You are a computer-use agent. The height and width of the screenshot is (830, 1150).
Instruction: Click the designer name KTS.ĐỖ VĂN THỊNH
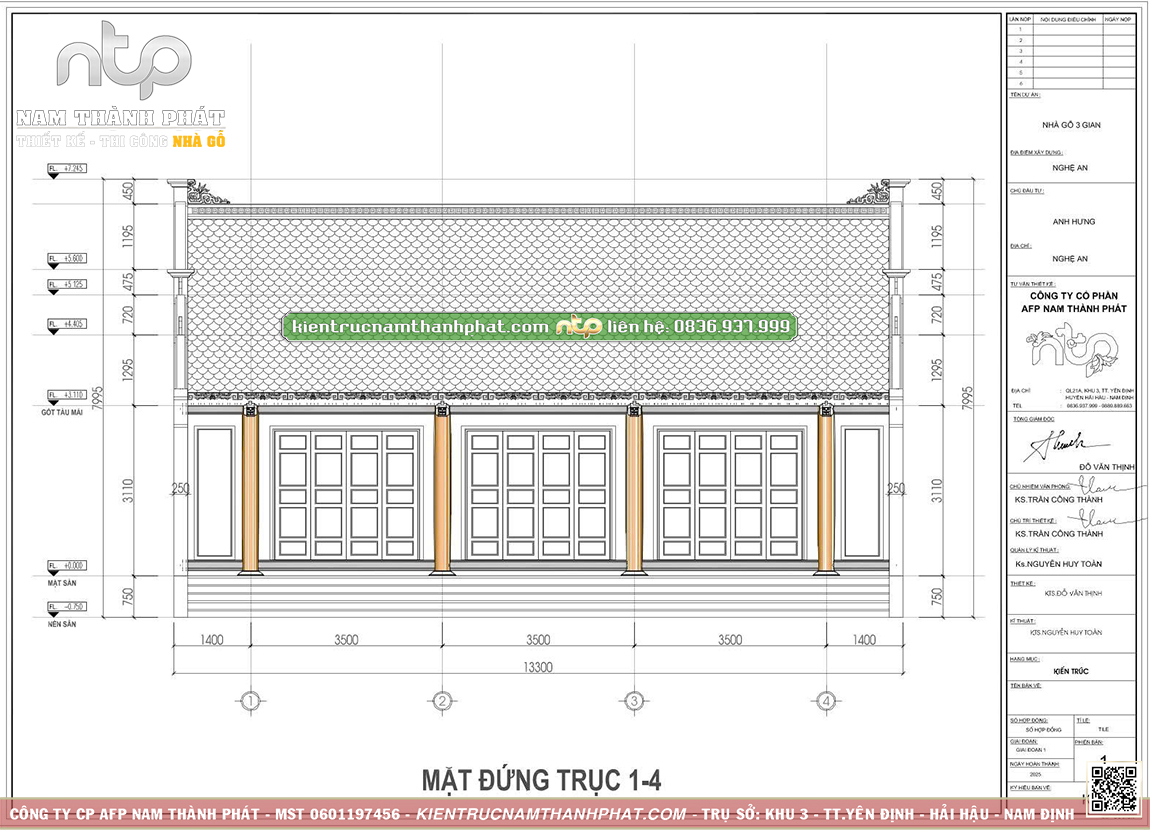pos(1074,593)
